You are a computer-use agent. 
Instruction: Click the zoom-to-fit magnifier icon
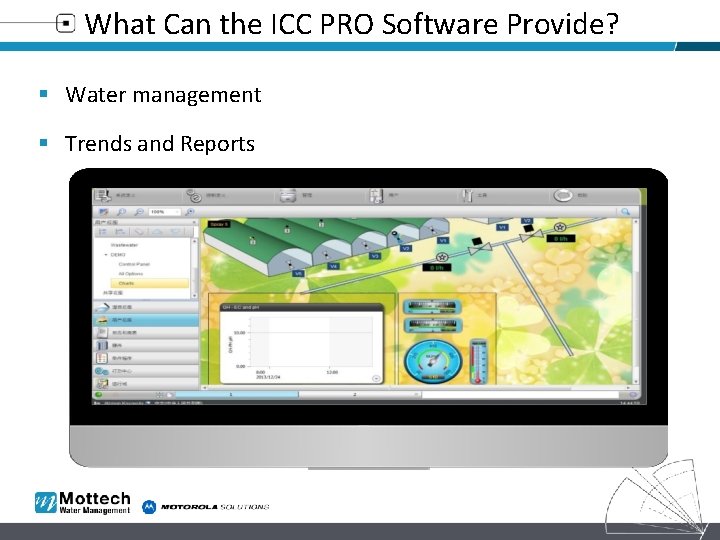(190, 212)
